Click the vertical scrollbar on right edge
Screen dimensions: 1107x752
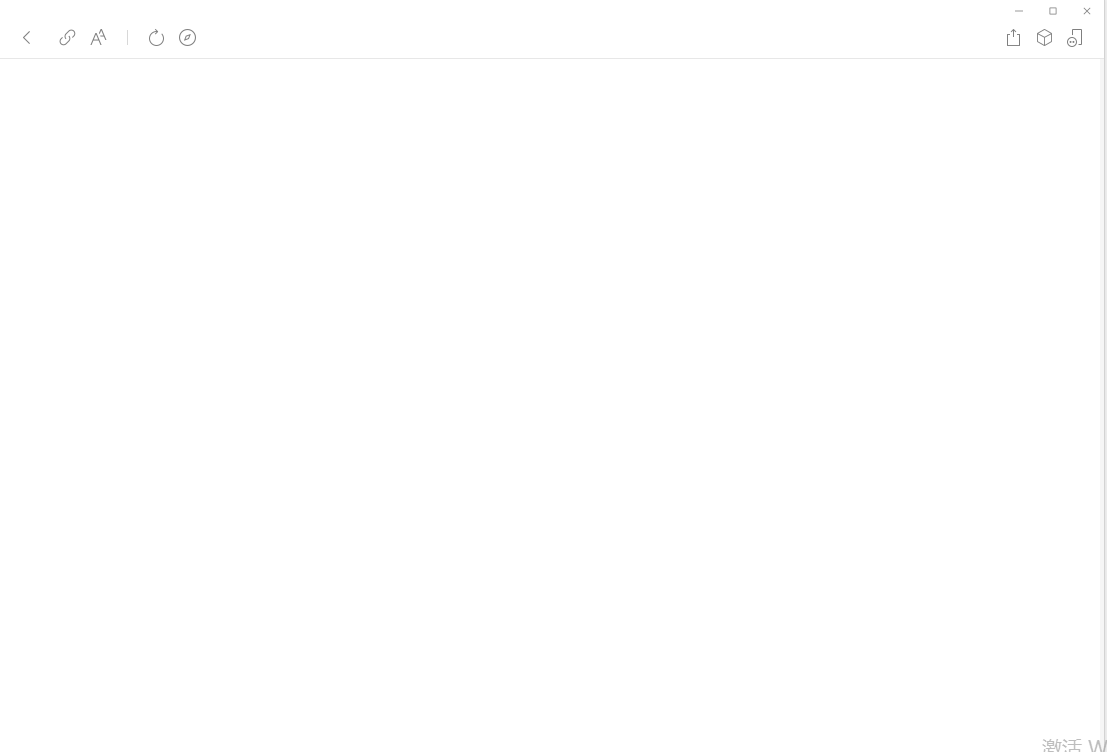pos(1105,376)
